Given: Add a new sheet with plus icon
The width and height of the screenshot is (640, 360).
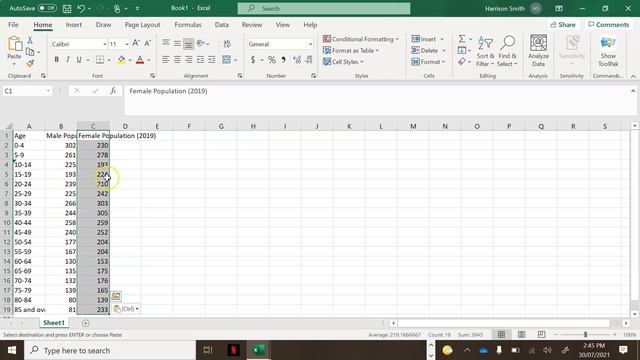Looking at the screenshot, I should (85, 323).
